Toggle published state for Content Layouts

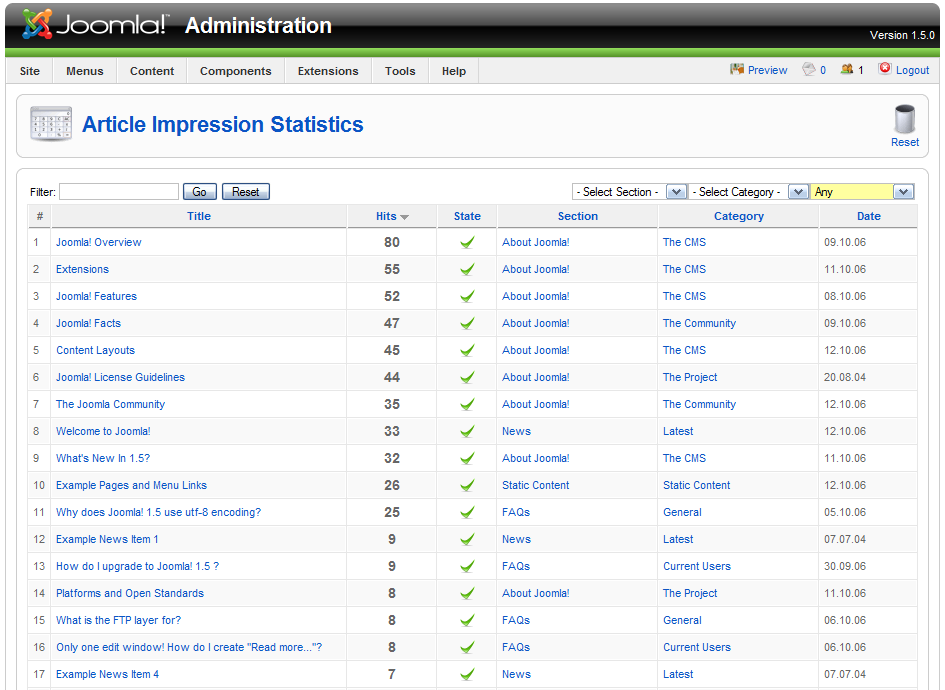click(x=467, y=350)
